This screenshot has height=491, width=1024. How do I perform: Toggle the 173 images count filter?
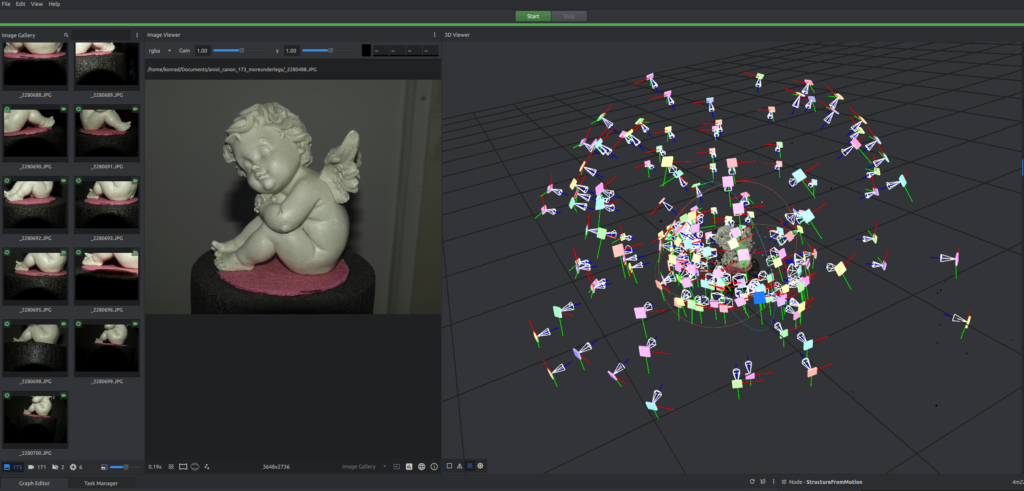pos(13,467)
